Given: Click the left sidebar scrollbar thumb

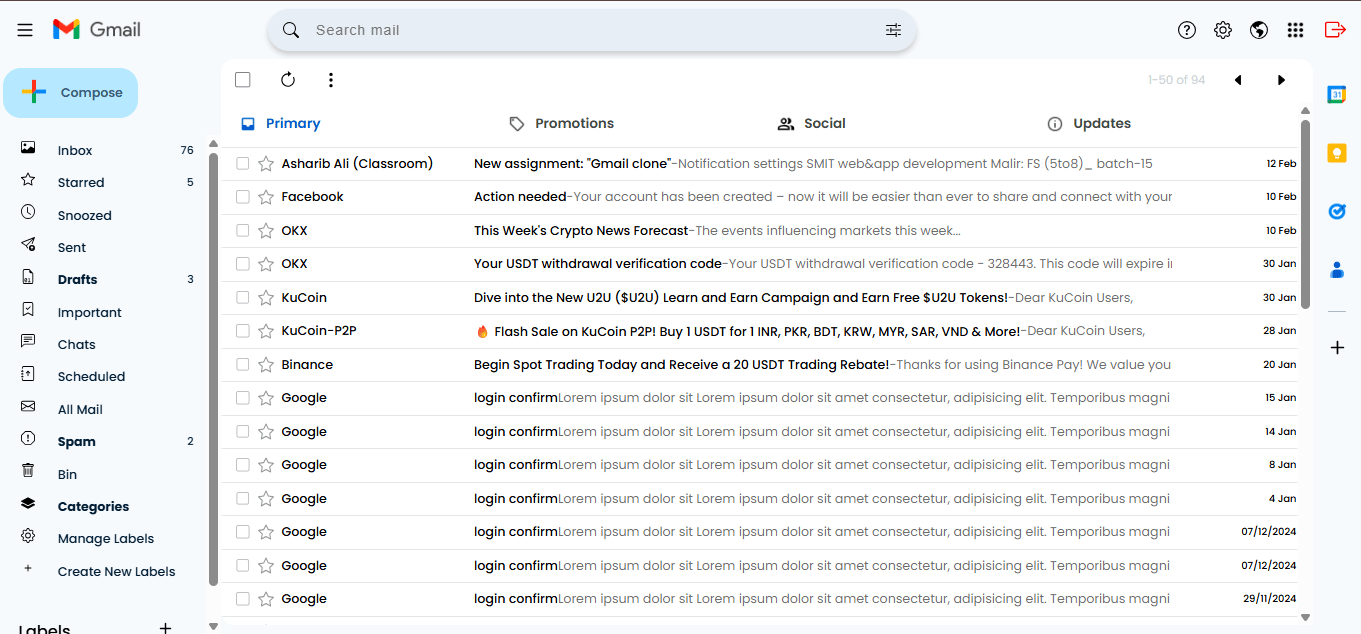Looking at the screenshot, I should click(213, 369).
